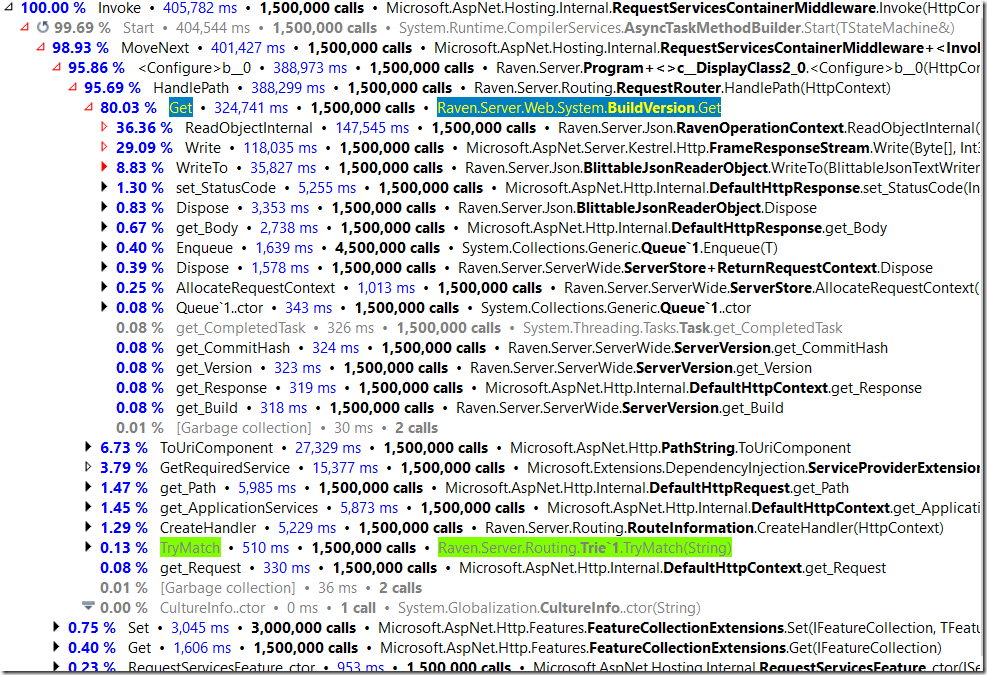
Task: Click the recursion icon beside the Start row
Action: [x=43, y=28]
